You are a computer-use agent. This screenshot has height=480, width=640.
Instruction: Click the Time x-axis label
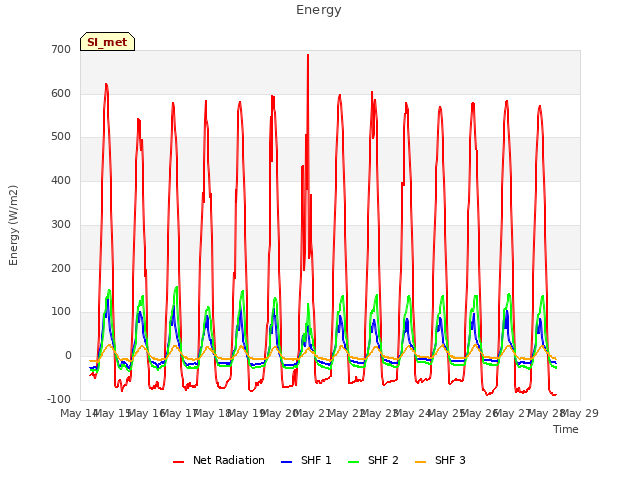[x=566, y=429]
